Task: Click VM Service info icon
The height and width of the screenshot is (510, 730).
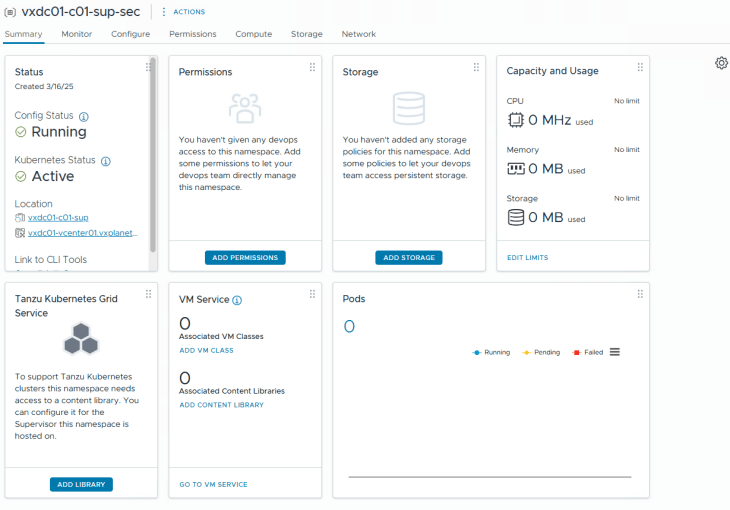Action: [x=237, y=300]
